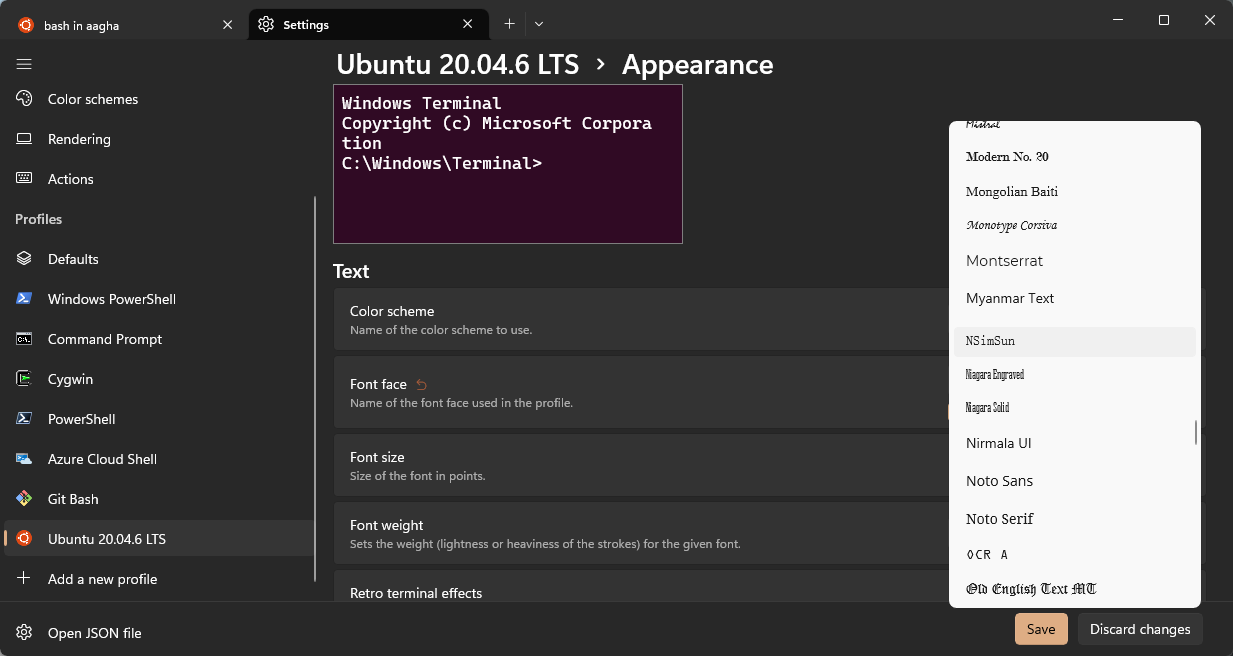Select the PowerShell profile entry
Screen dimensions: 1233x656
click(x=158, y=419)
